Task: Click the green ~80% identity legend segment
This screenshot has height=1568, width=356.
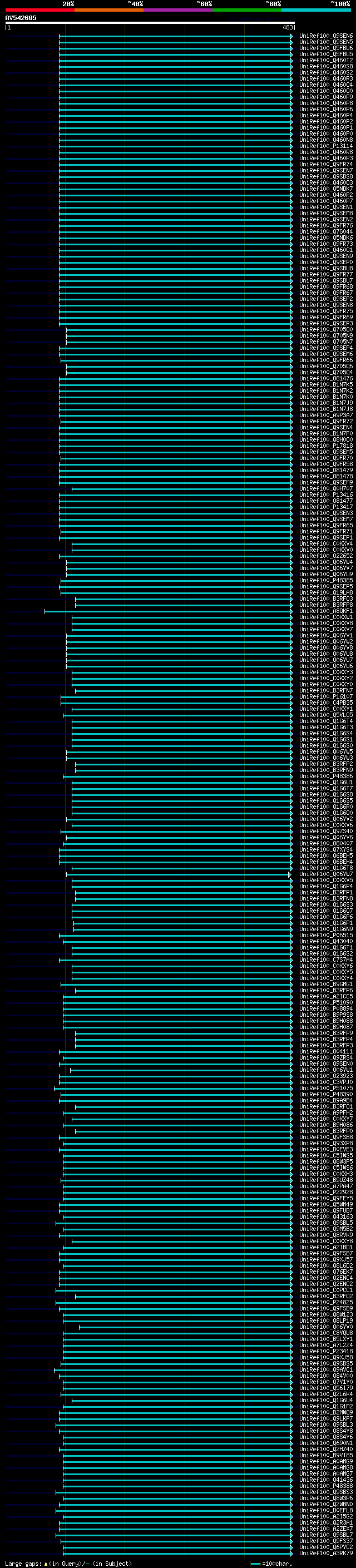Action: (x=247, y=10)
